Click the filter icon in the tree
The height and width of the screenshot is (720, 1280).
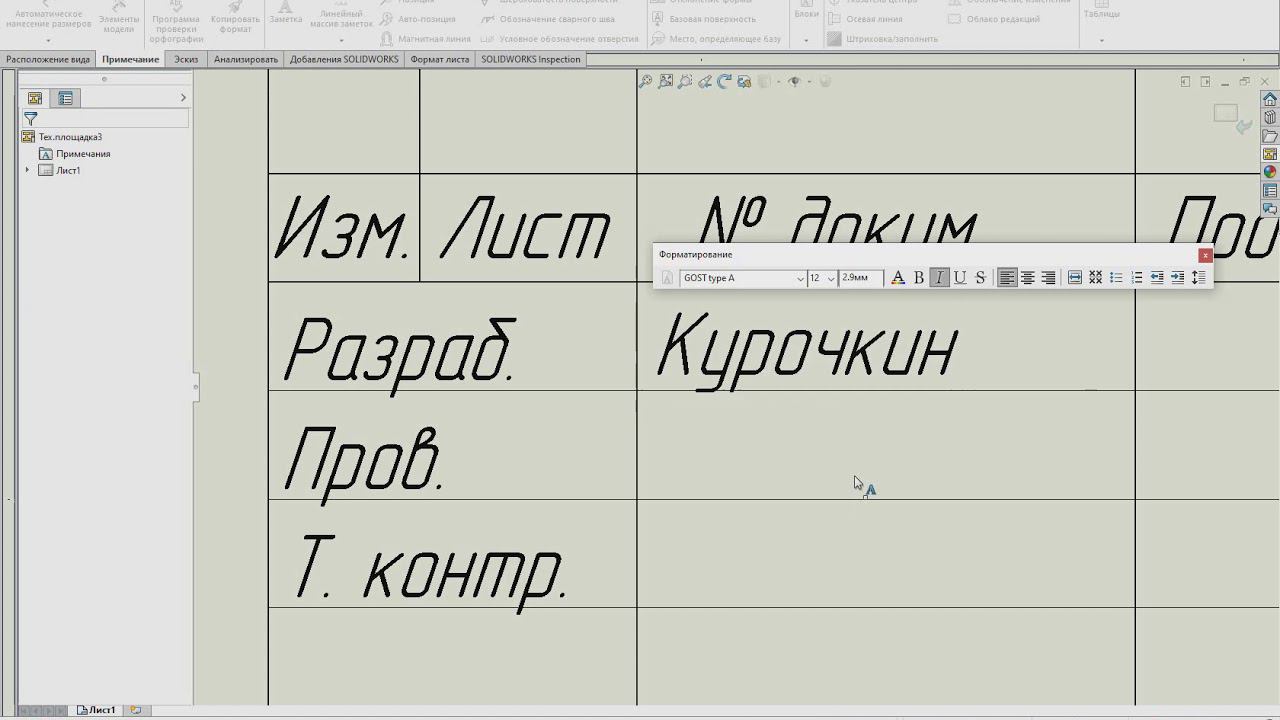click(30, 118)
